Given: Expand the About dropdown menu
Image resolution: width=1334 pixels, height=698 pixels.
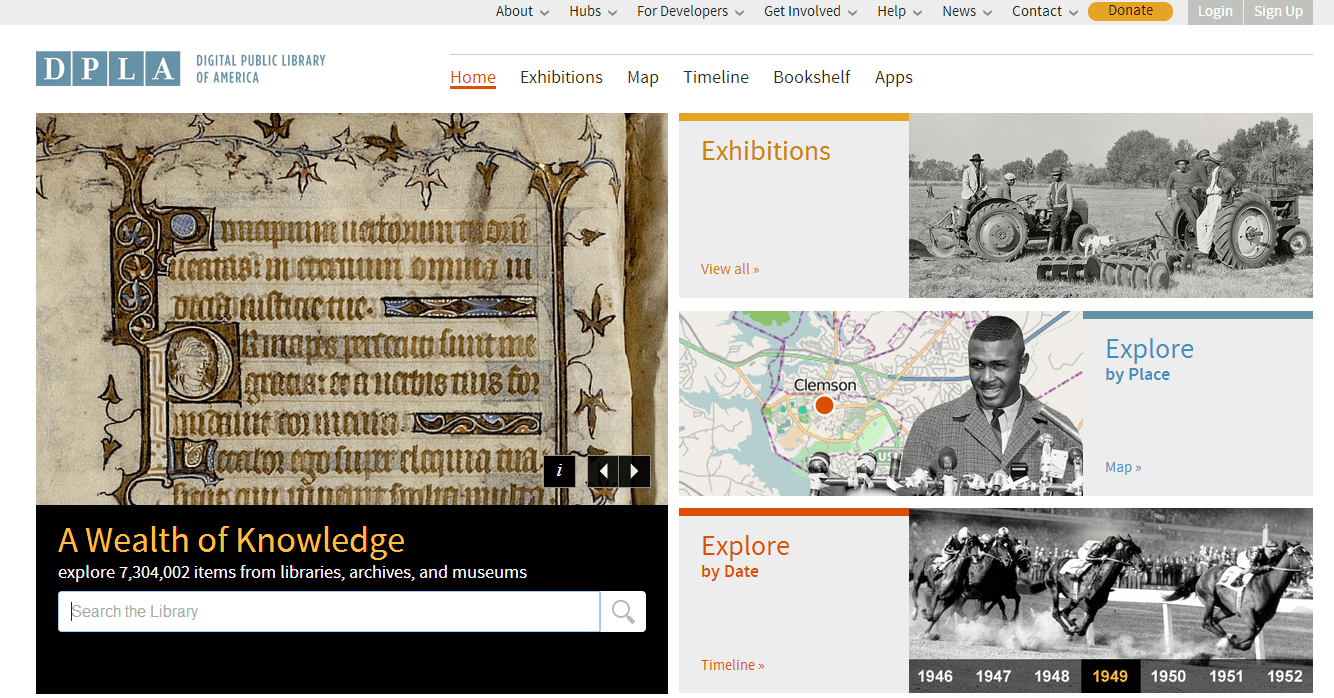Looking at the screenshot, I should click(522, 12).
